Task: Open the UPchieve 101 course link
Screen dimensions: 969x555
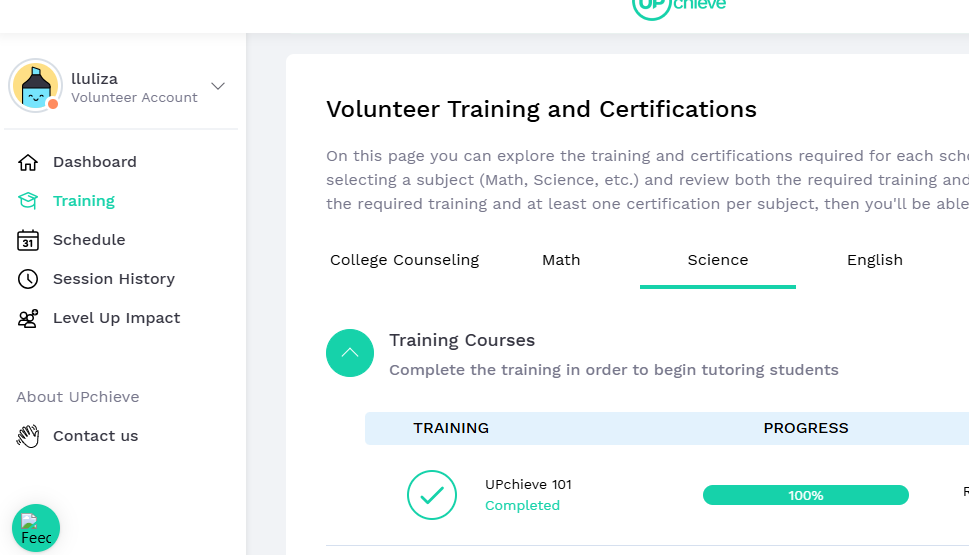Action: coord(528,485)
